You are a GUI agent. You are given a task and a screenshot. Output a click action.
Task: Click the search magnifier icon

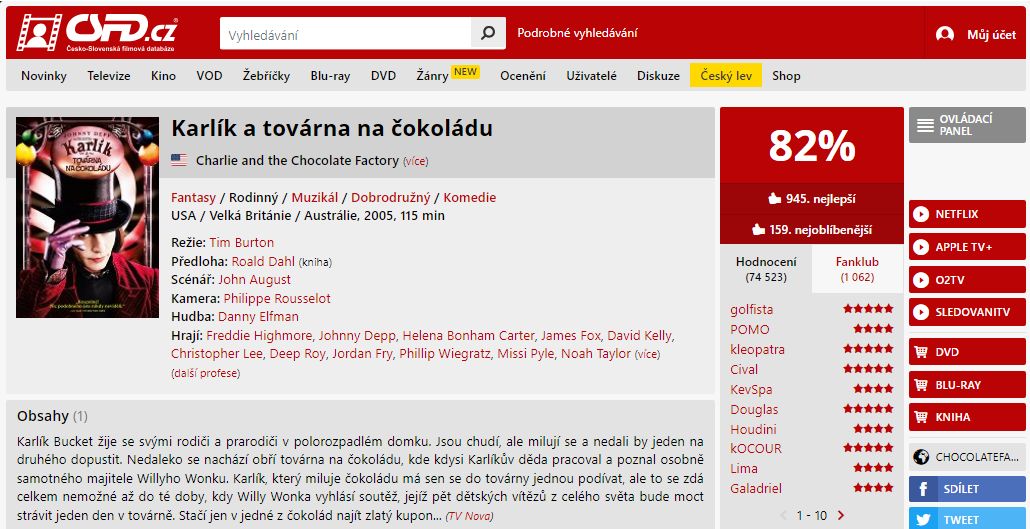coord(488,33)
